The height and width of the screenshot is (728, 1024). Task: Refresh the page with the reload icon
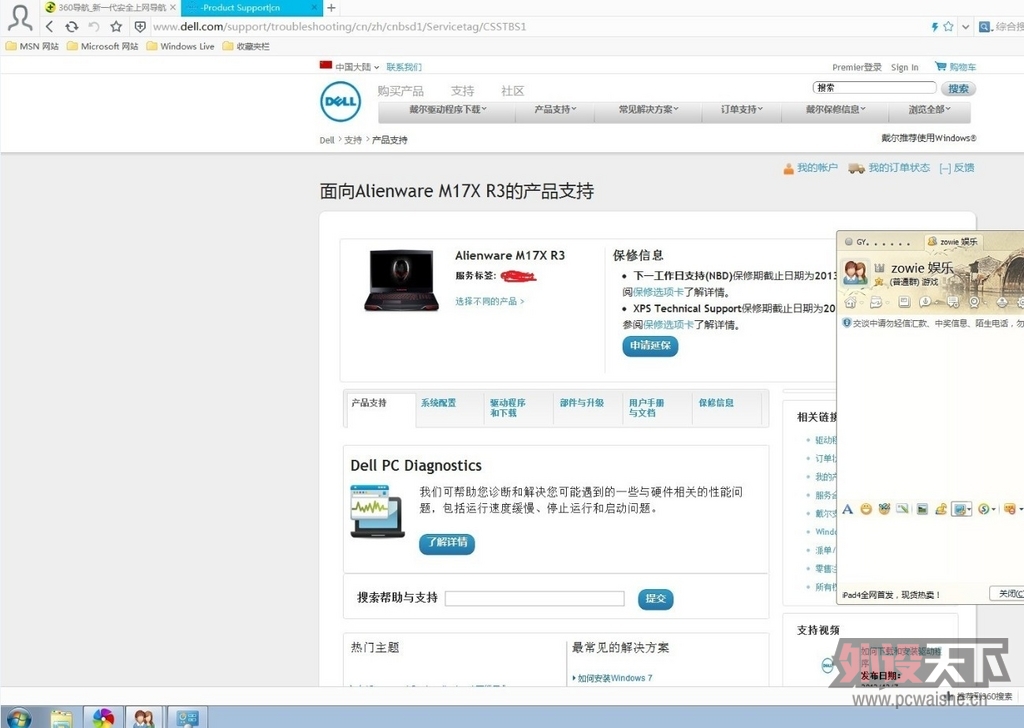coord(72,27)
